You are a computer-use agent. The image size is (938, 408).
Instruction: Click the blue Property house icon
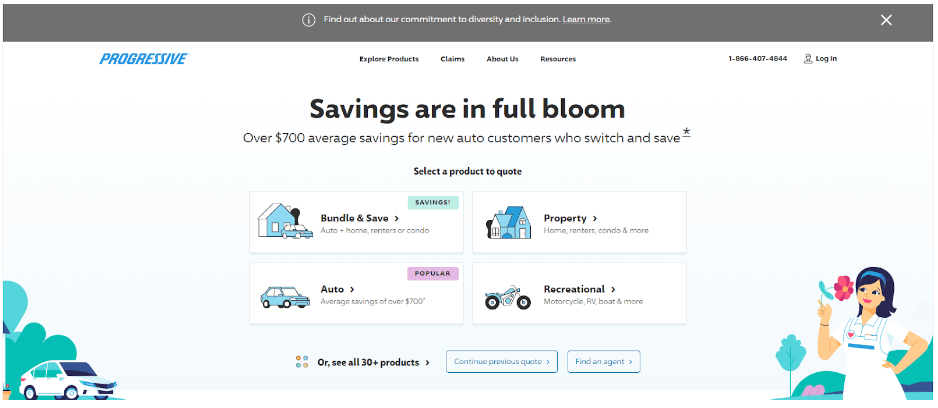pos(508,222)
